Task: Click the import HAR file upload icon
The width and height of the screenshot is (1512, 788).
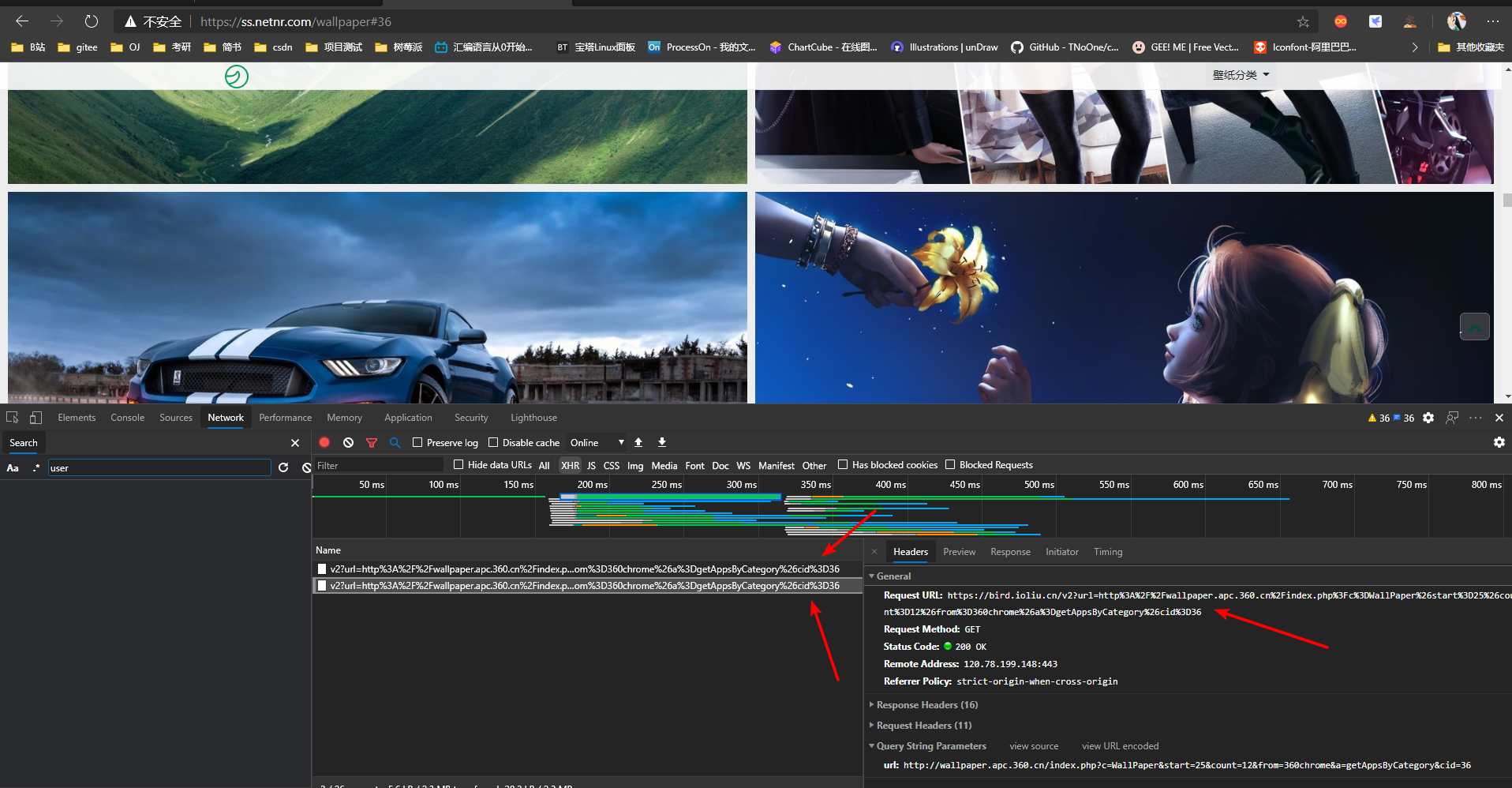Action: click(x=638, y=443)
